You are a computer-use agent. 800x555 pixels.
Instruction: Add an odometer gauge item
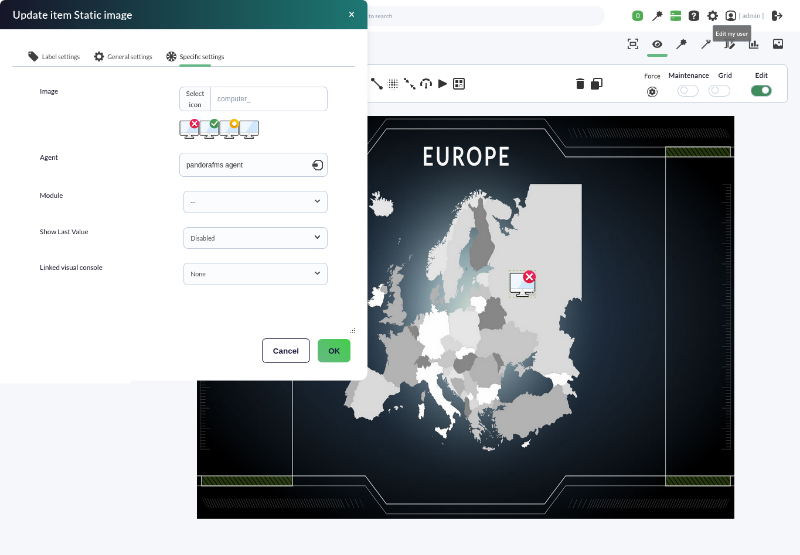(x=426, y=84)
